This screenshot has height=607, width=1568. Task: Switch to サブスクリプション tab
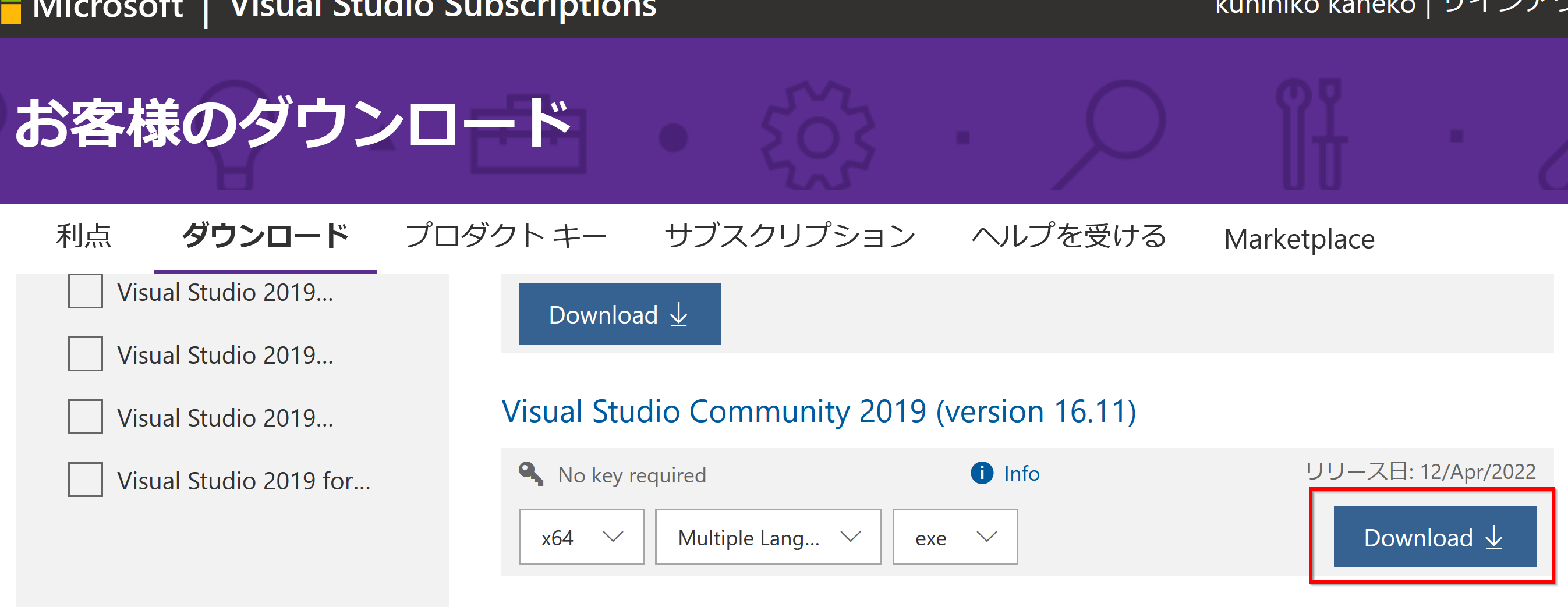click(x=790, y=236)
